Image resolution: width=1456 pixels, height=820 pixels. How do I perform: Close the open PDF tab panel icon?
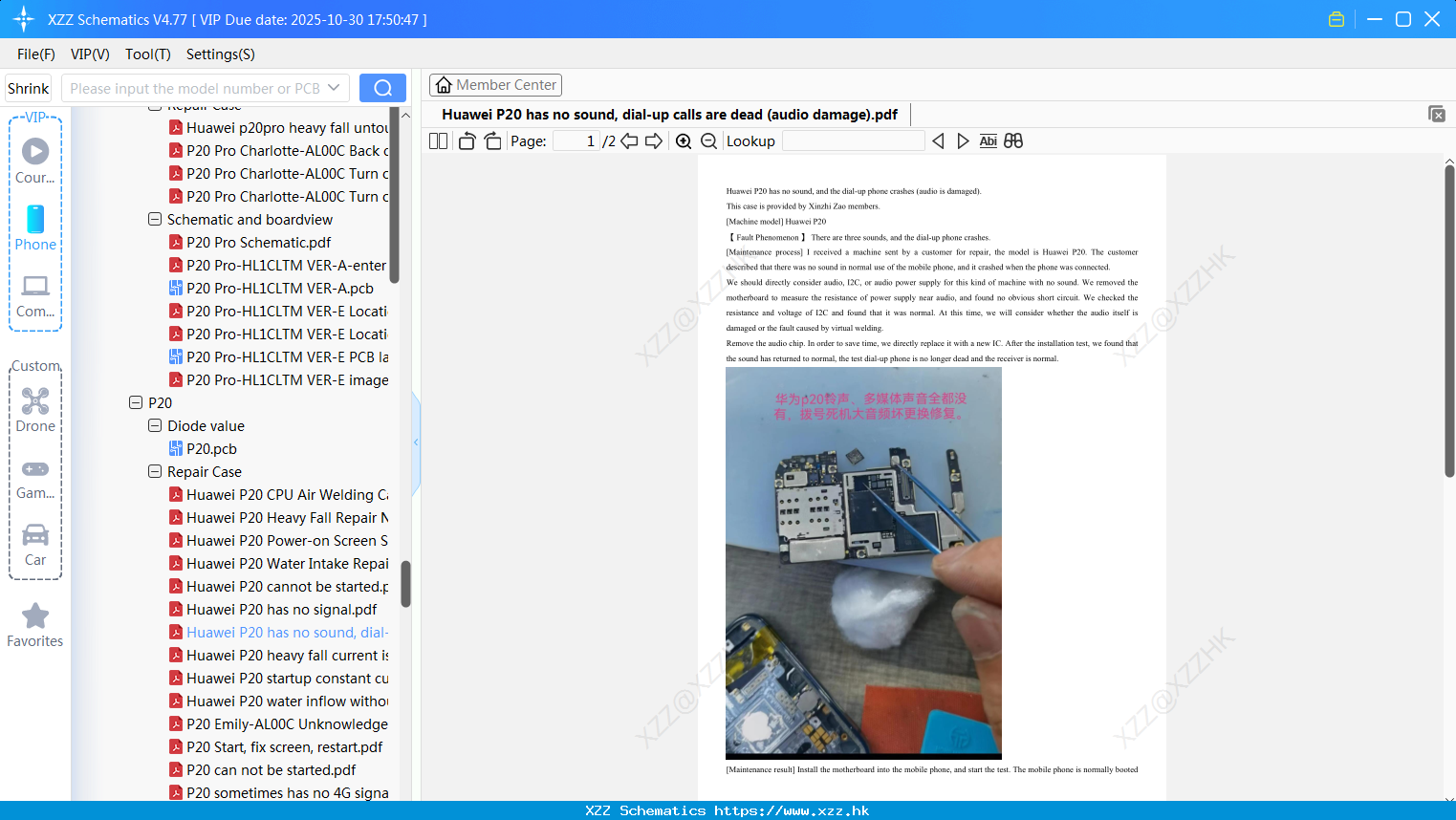tap(1437, 114)
